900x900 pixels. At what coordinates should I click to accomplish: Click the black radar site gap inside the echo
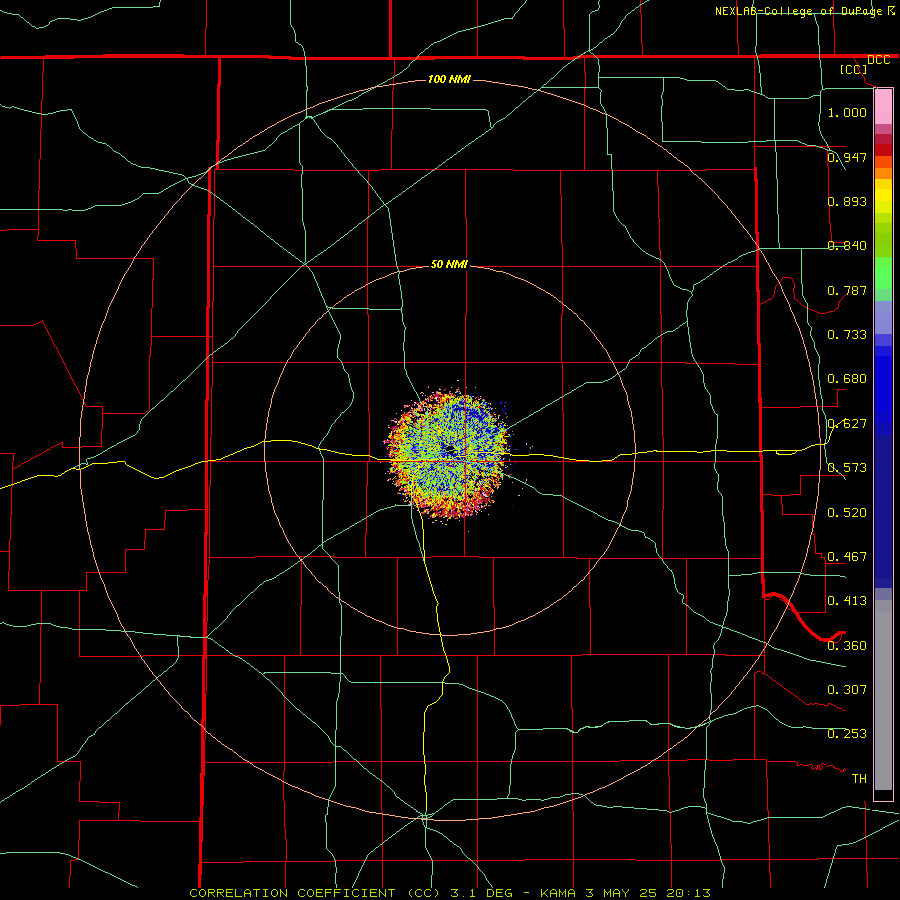449,449
